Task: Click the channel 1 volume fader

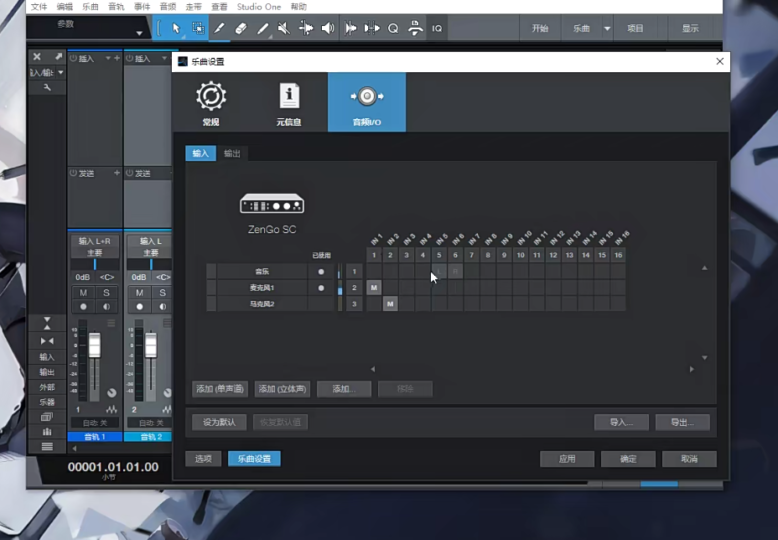Action: pos(95,346)
